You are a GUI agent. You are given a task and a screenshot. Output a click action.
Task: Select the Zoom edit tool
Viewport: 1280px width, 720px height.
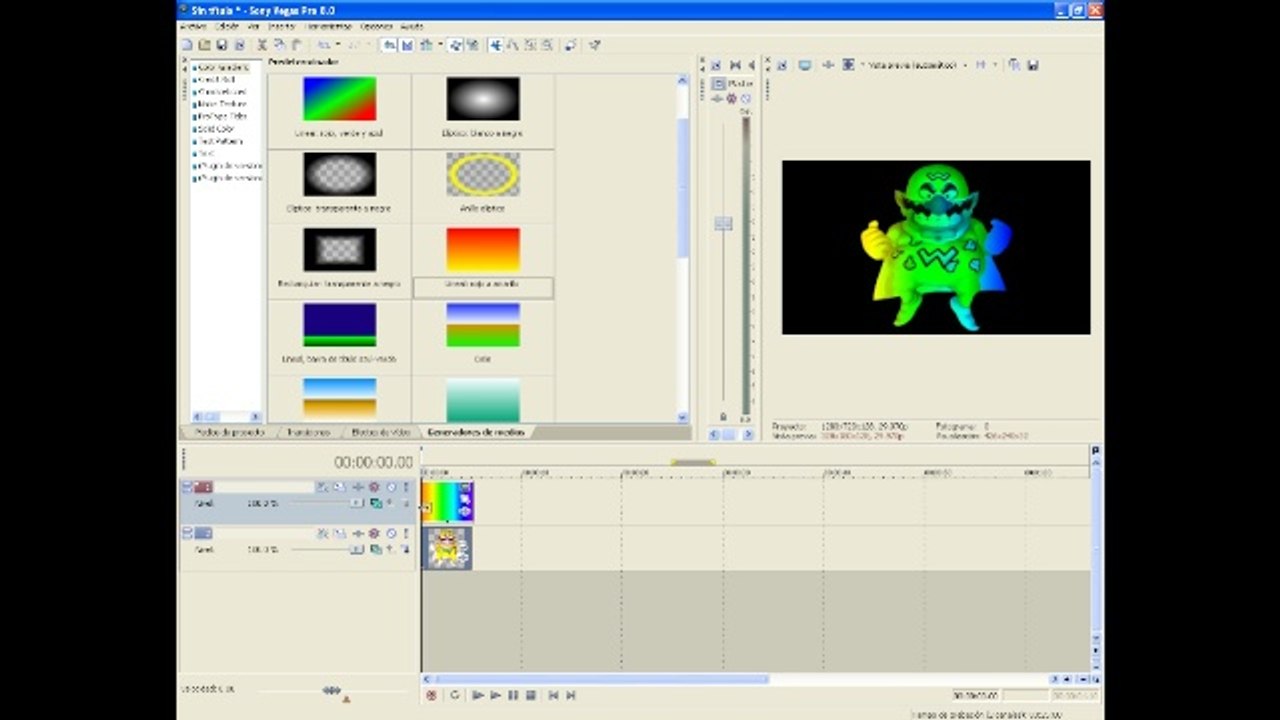point(547,45)
